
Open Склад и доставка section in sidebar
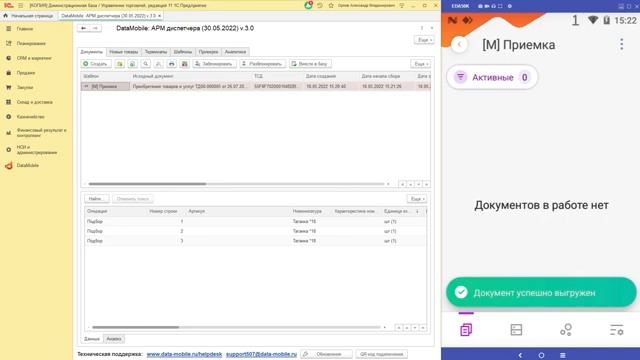tap(34, 102)
